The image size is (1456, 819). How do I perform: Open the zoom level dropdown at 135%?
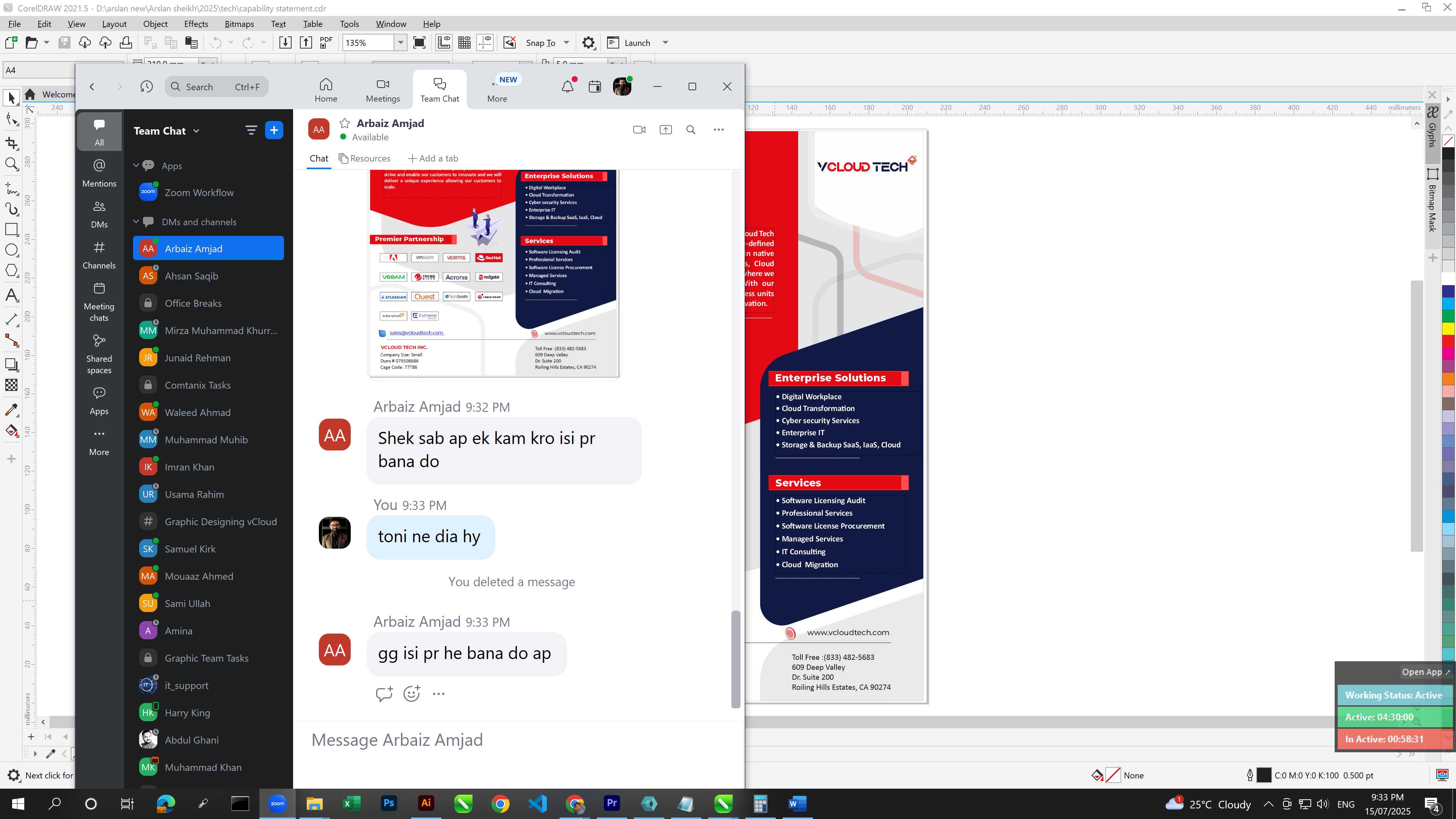tap(401, 42)
